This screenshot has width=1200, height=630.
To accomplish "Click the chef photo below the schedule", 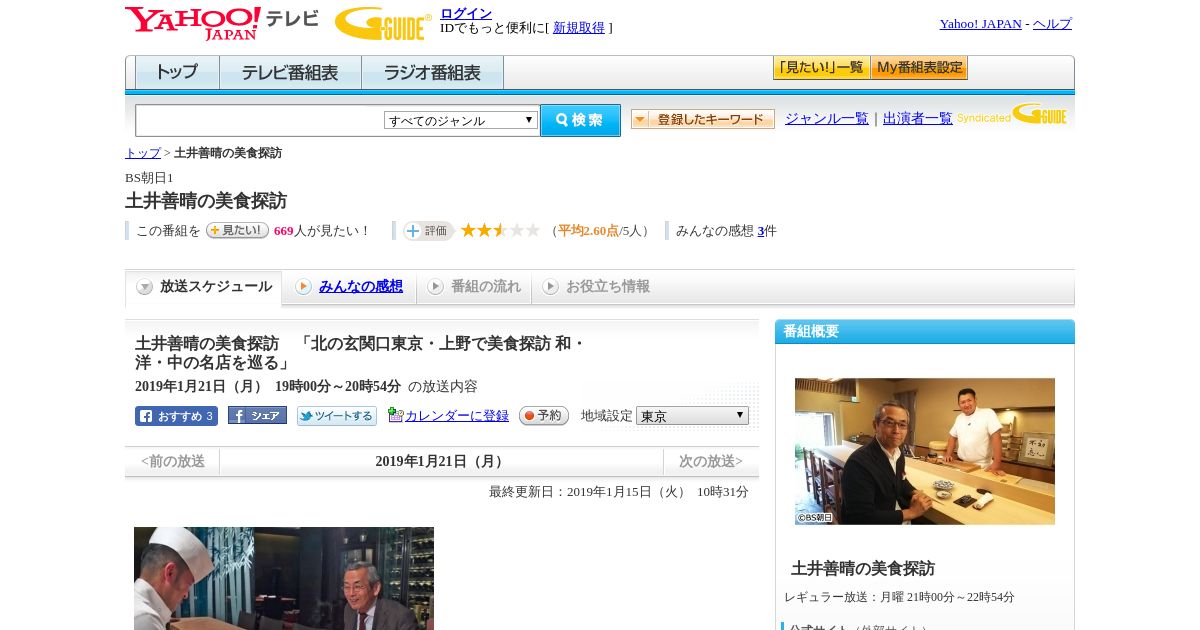I will click(x=284, y=578).
